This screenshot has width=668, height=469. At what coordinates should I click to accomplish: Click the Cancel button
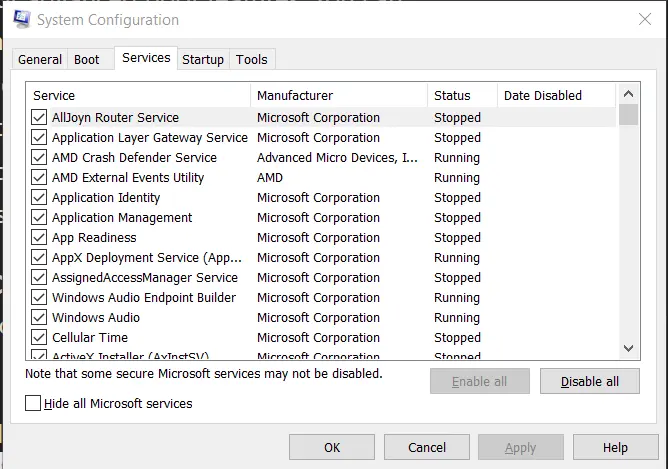426,447
